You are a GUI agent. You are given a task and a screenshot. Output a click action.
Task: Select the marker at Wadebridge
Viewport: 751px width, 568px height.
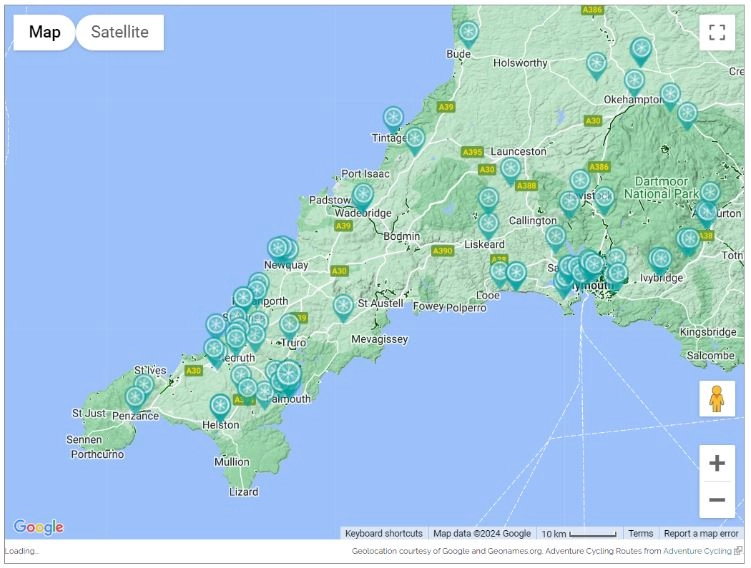(363, 196)
